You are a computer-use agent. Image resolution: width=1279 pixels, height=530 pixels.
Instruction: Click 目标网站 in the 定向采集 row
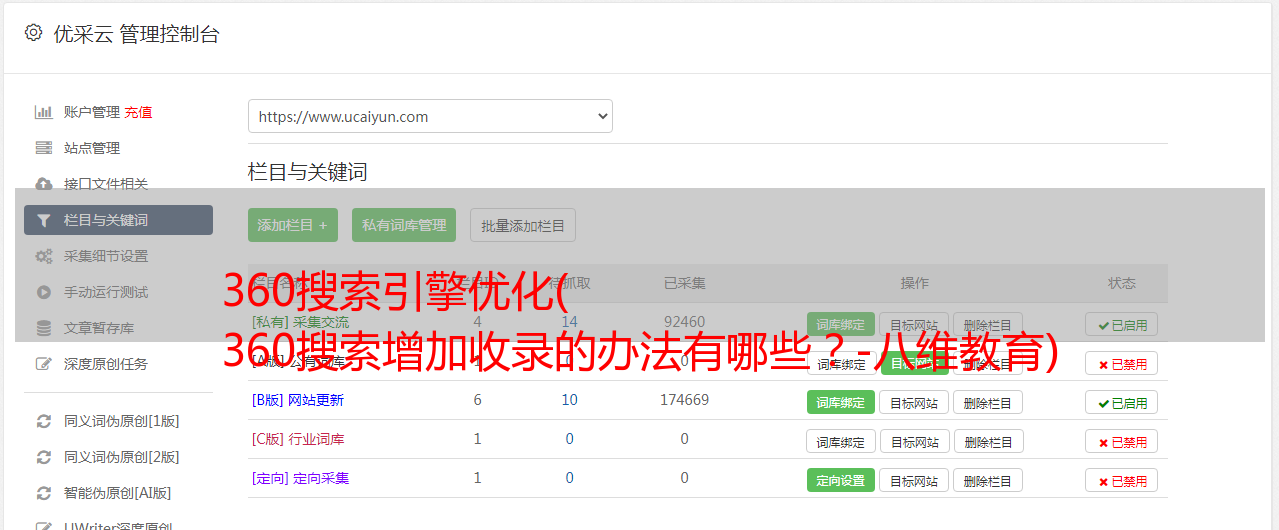click(x=914, y=480)
